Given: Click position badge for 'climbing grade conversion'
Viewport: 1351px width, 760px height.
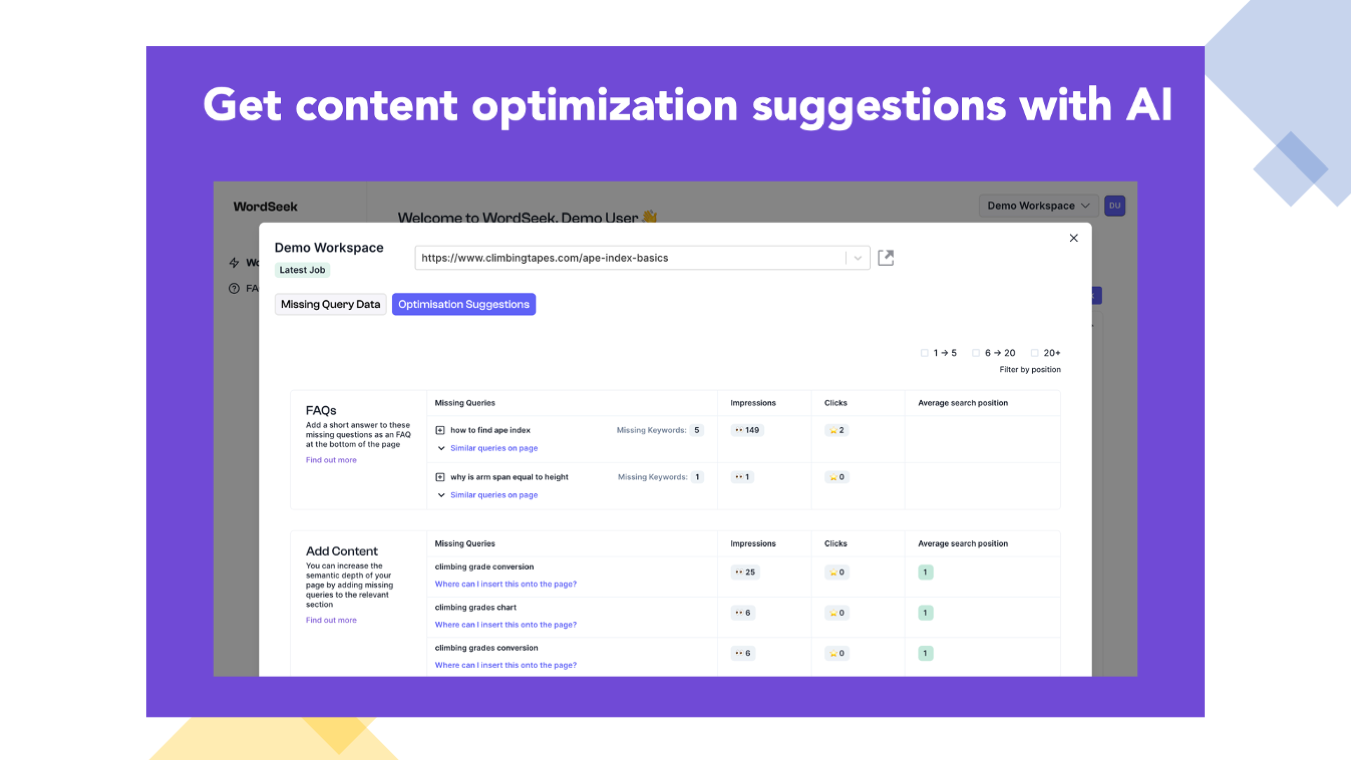Looking at the screenshot, I should [925, 572].
